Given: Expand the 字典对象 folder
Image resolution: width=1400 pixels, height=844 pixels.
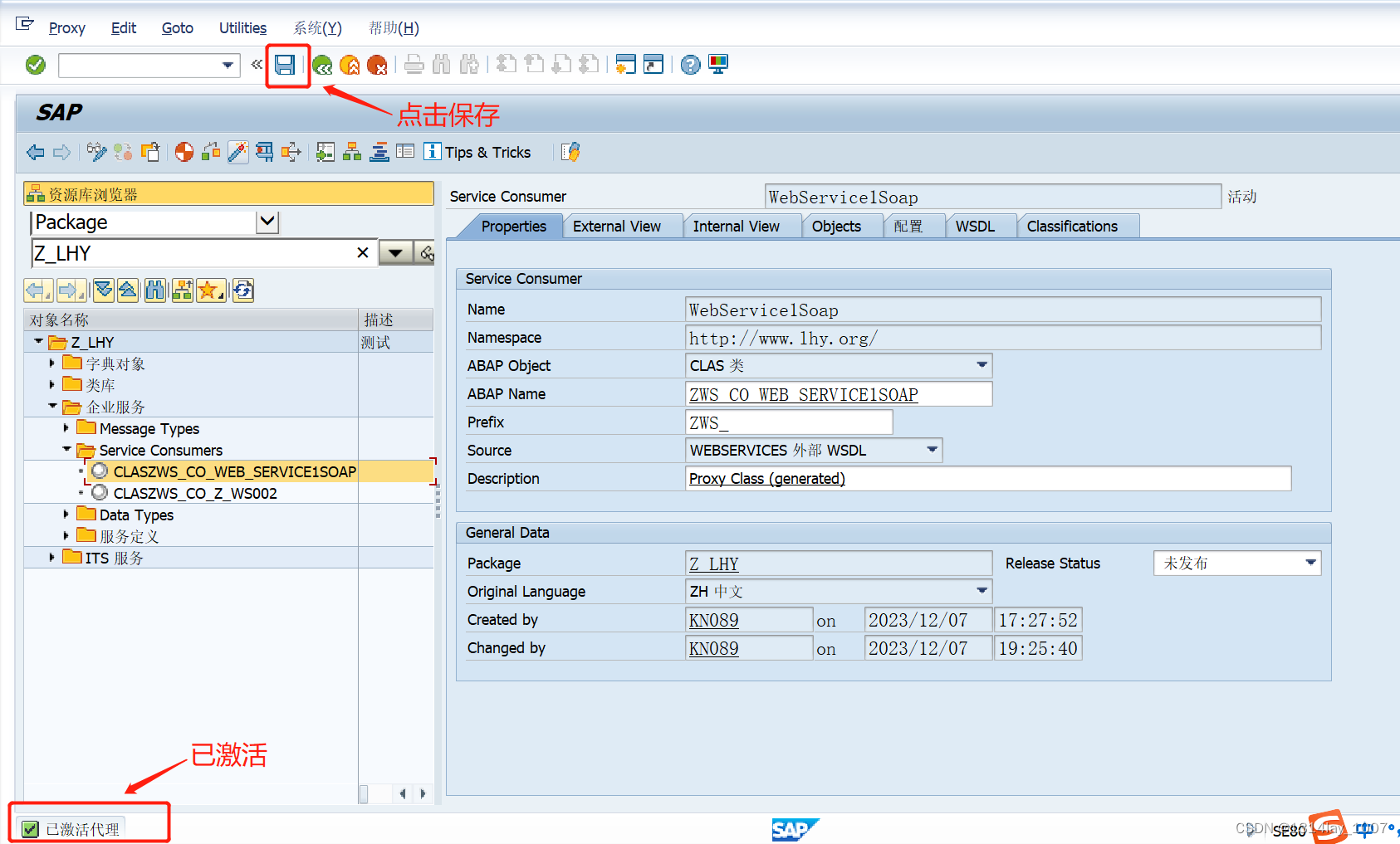Looking at the screenshot, I should tap(51, 363).
